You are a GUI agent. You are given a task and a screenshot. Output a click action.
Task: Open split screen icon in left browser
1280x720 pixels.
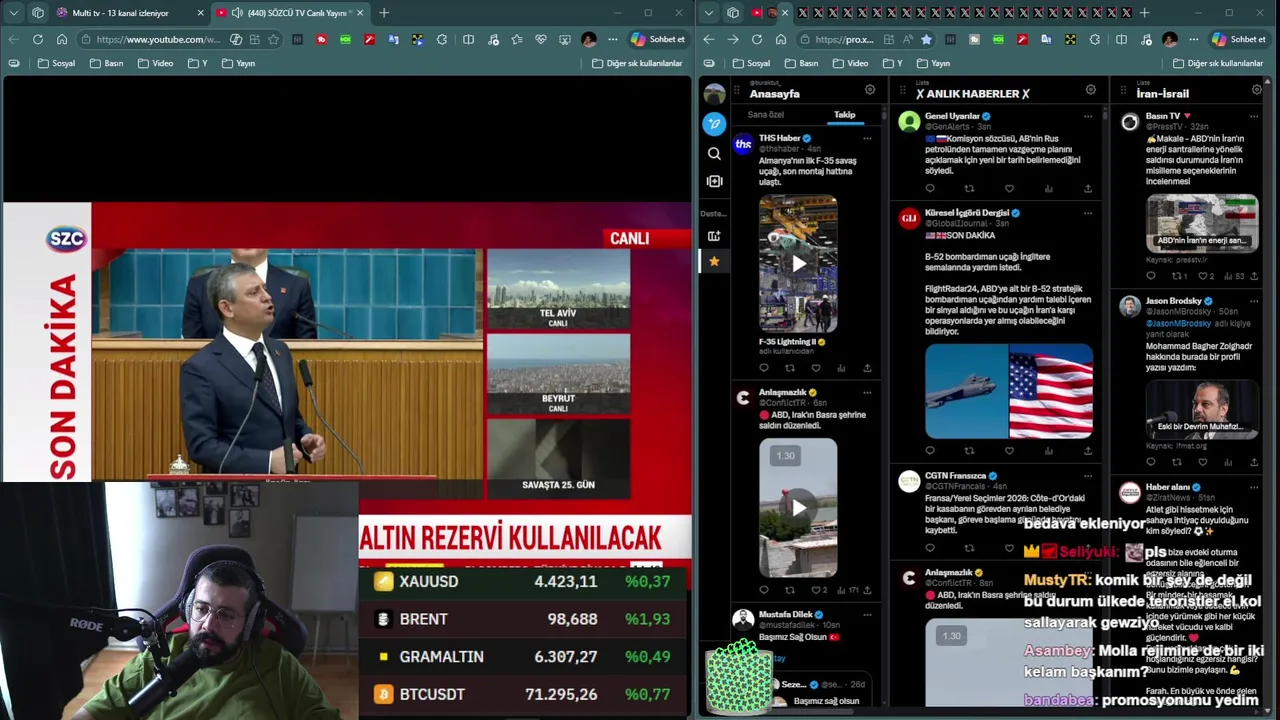pyautogui.click(x=468, y=39)
